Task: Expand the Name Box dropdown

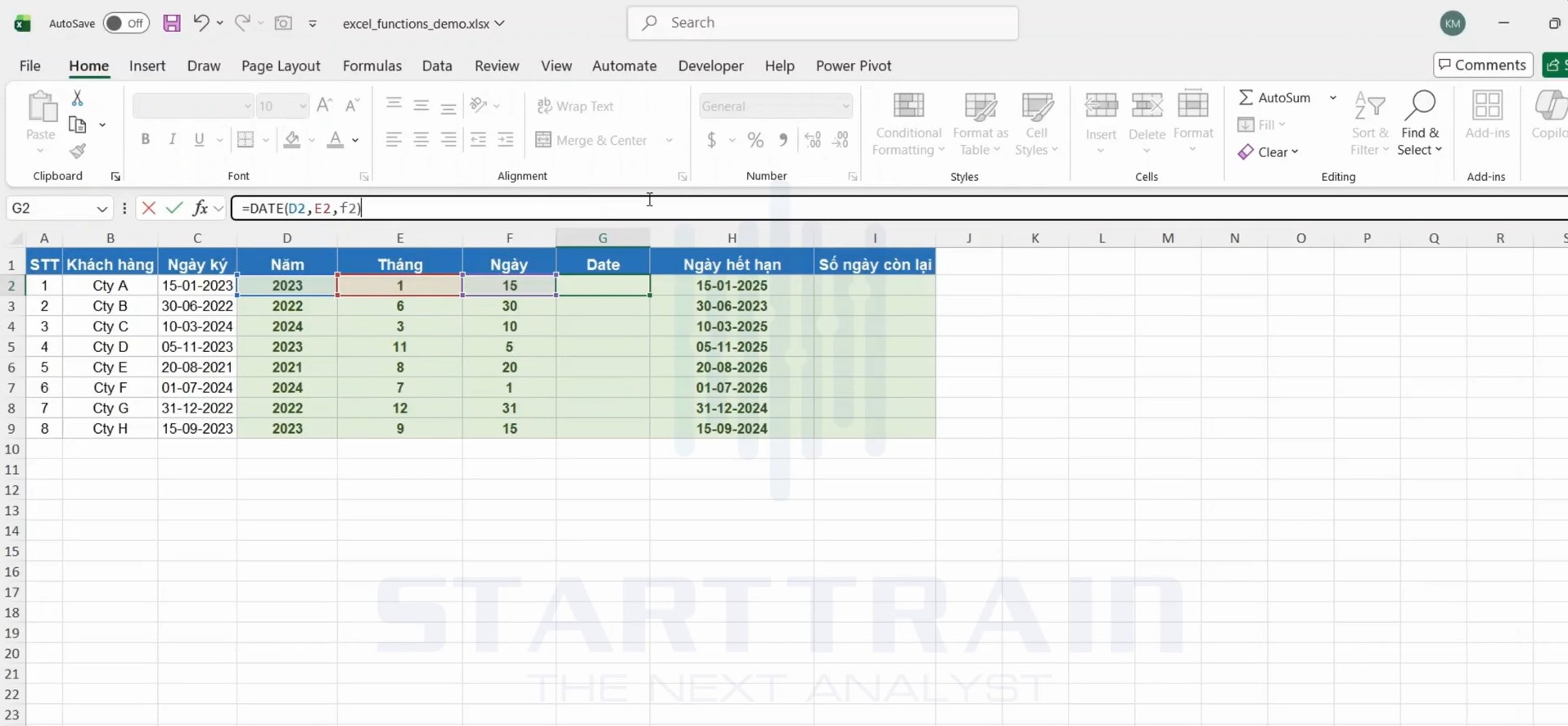Action: [101, 209]
